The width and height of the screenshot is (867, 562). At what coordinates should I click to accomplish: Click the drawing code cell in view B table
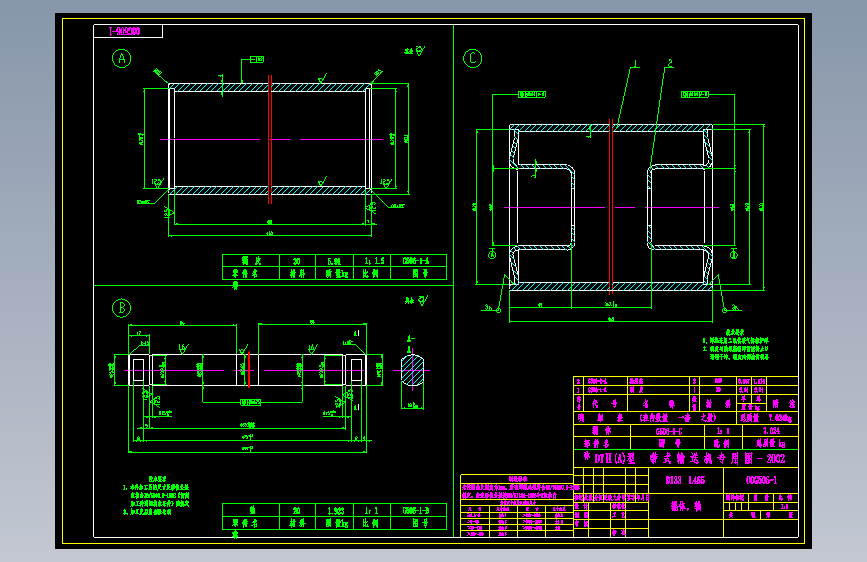point(419,511)
